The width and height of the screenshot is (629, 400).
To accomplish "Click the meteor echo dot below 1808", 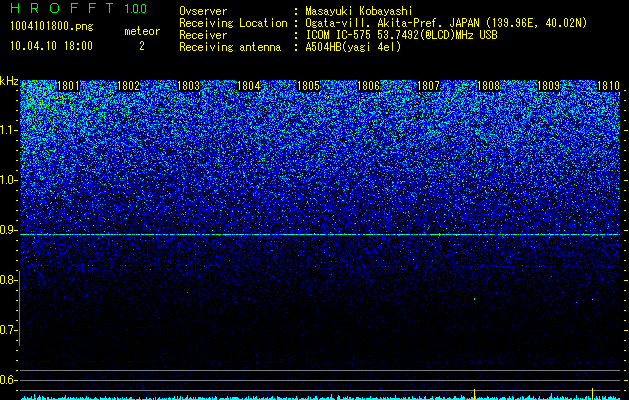I will click(x=475, y=299).
